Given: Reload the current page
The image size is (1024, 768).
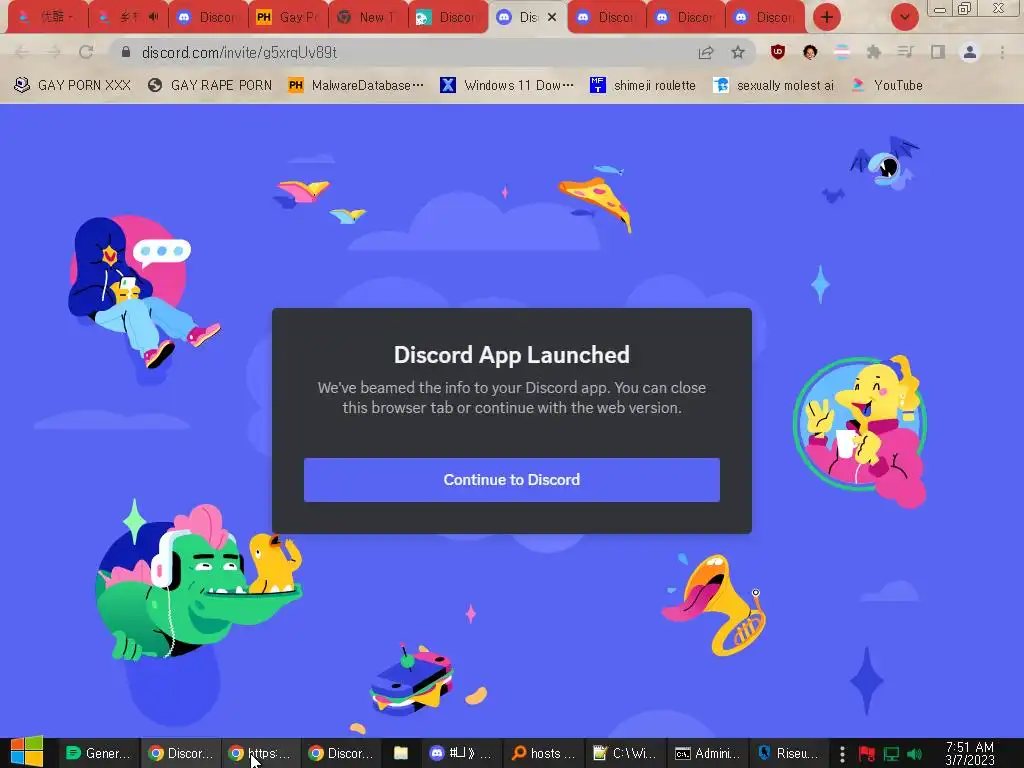Looking at the screenshot, I should 86,52.
